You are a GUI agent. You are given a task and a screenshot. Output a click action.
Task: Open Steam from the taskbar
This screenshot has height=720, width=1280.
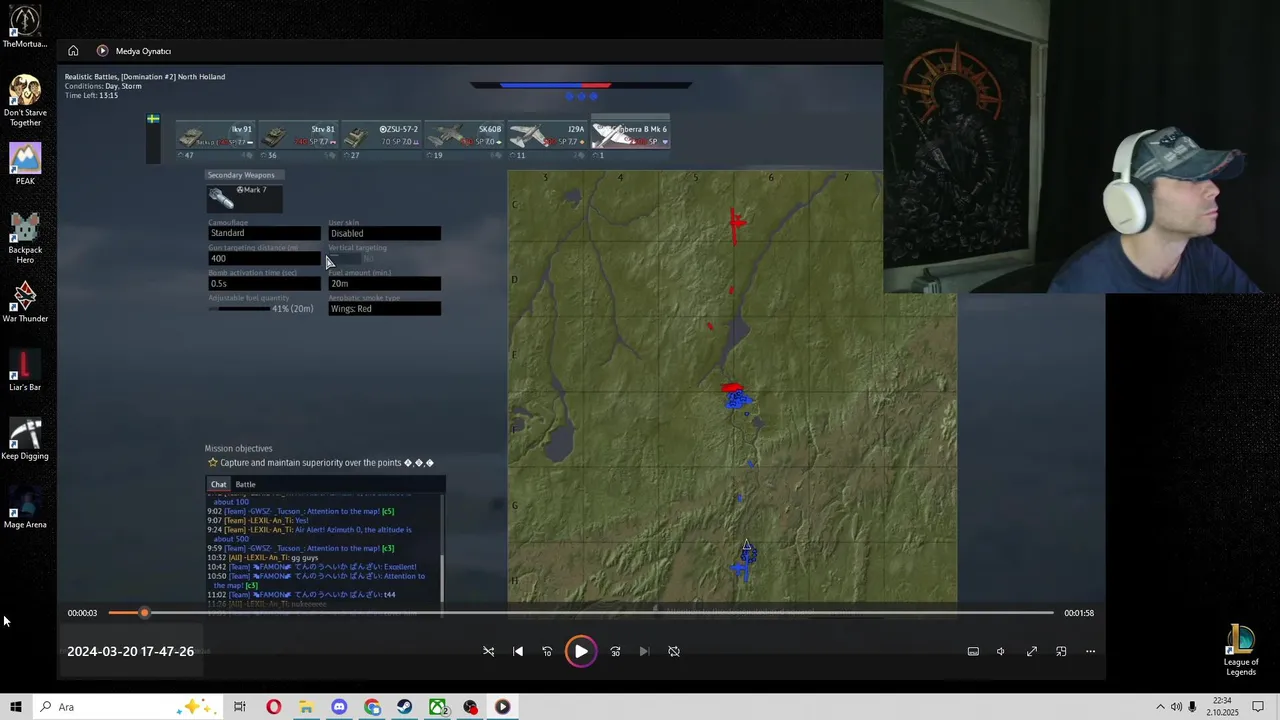(x=405, y=707)
